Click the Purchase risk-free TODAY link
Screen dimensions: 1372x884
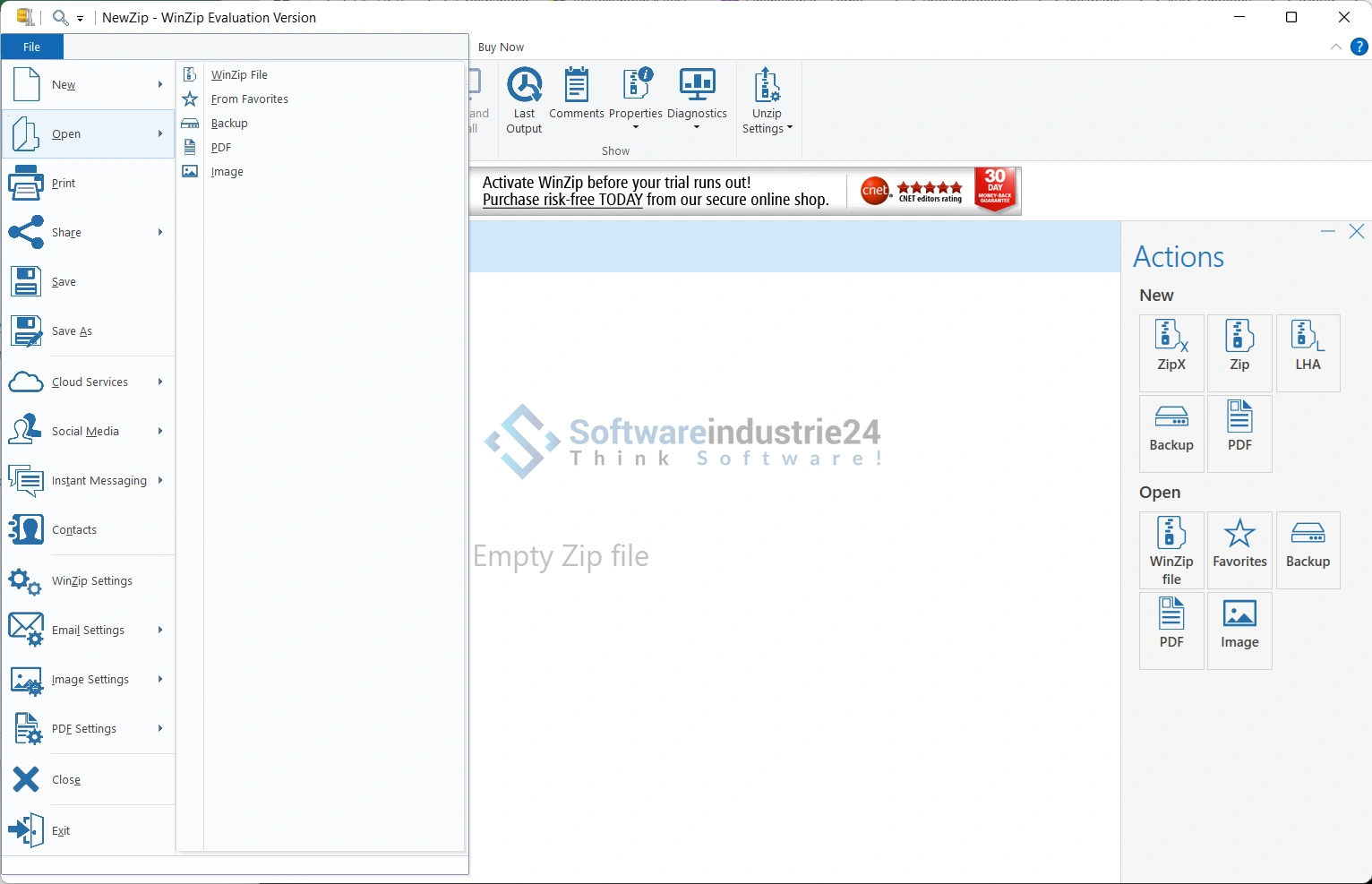(x=562, y=201)
